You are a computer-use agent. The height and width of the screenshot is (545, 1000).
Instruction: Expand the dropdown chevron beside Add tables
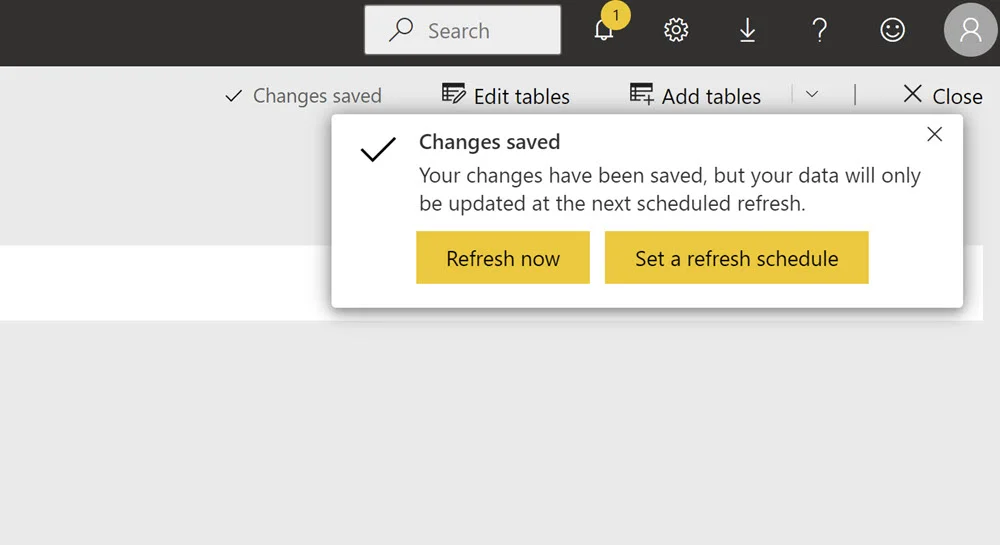(x=811, y=94)
